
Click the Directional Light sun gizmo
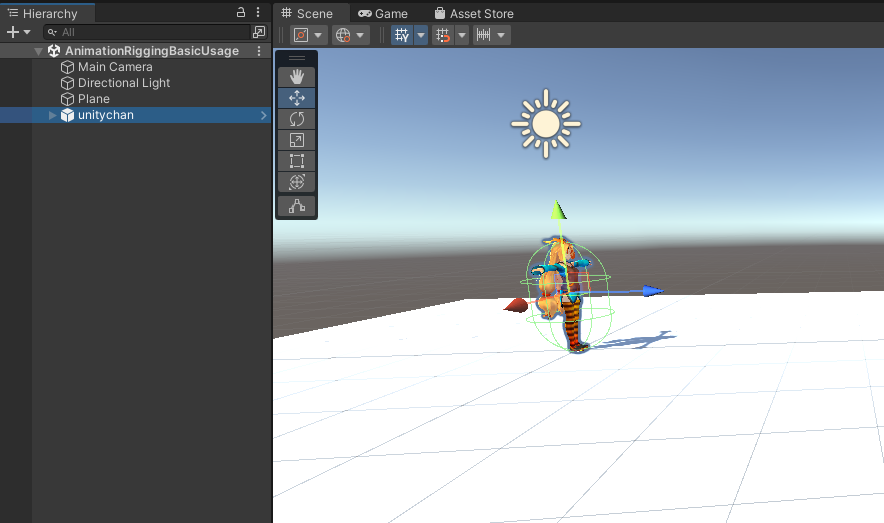click(546, 124)
